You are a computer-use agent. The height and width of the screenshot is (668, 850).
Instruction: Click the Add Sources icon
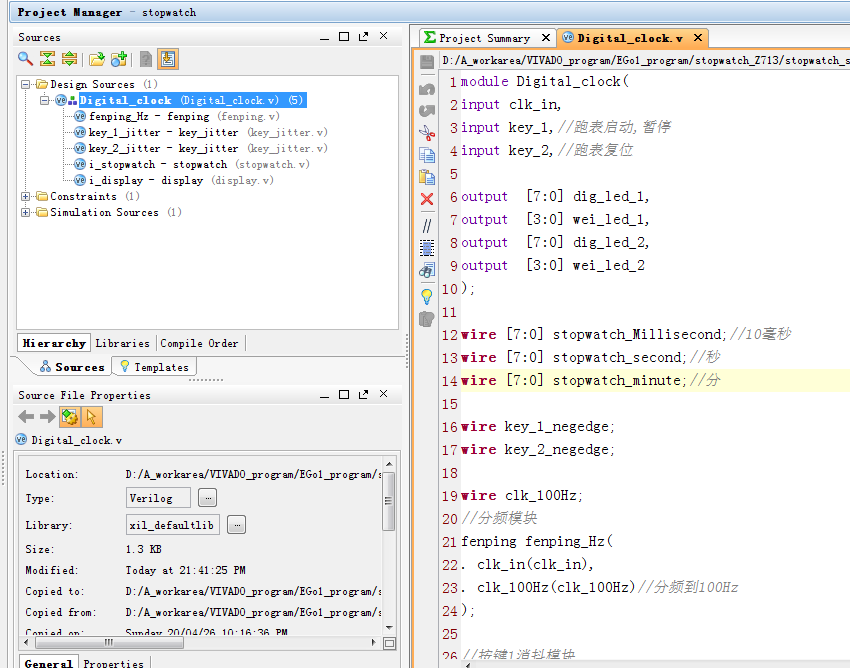118,59
